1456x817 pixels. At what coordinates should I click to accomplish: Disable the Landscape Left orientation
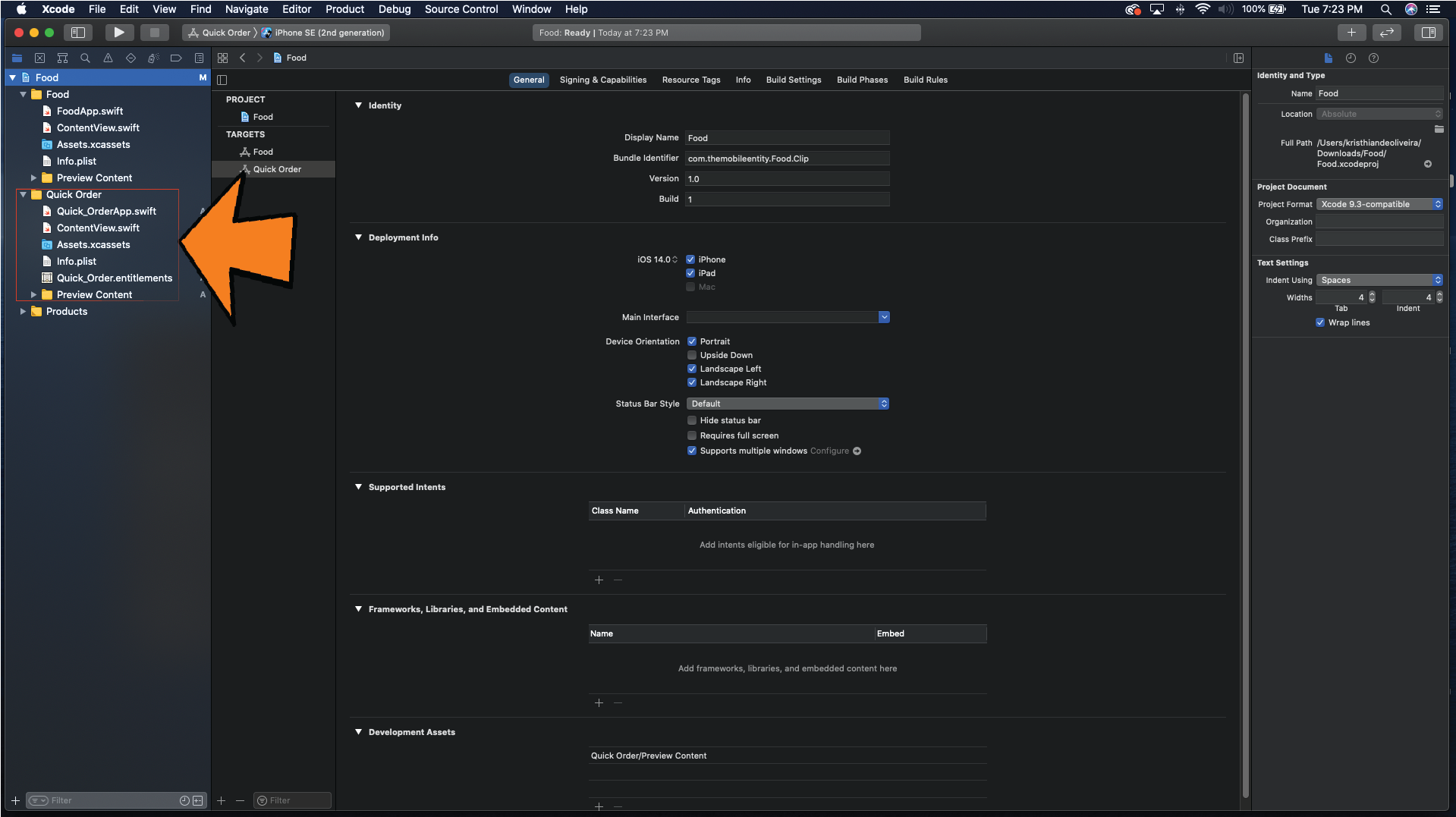pyautogui.click(x=692, y=369)
